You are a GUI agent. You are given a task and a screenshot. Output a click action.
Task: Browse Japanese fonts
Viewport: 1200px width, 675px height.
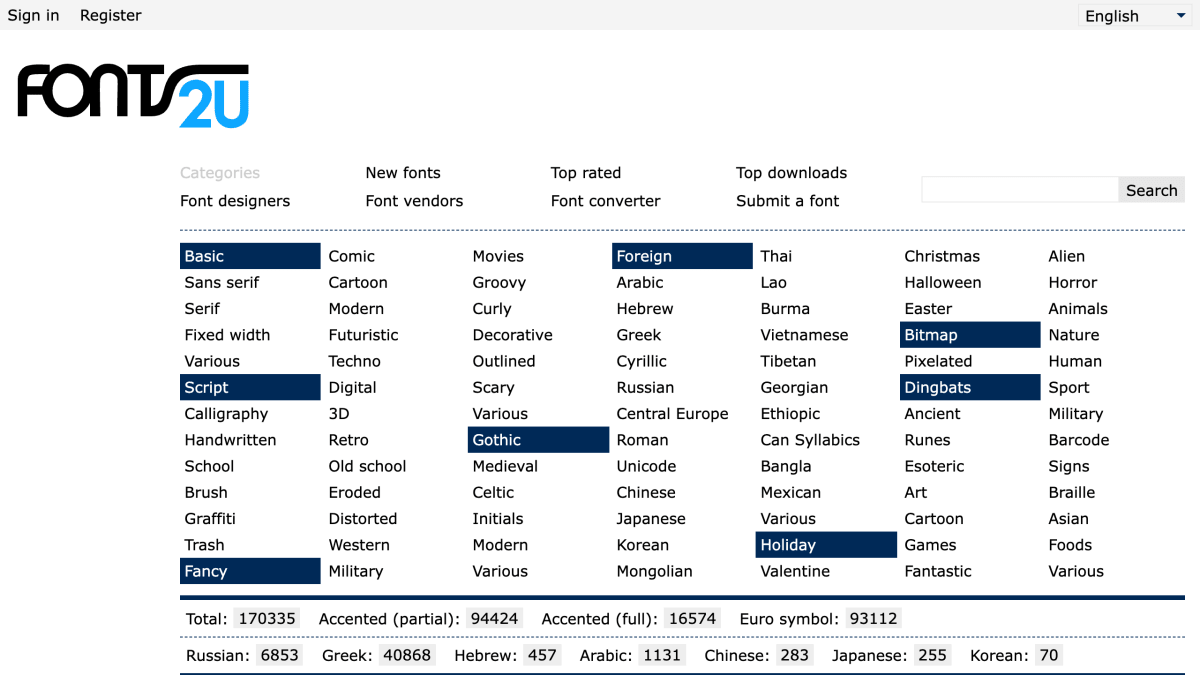coord(651,519)
